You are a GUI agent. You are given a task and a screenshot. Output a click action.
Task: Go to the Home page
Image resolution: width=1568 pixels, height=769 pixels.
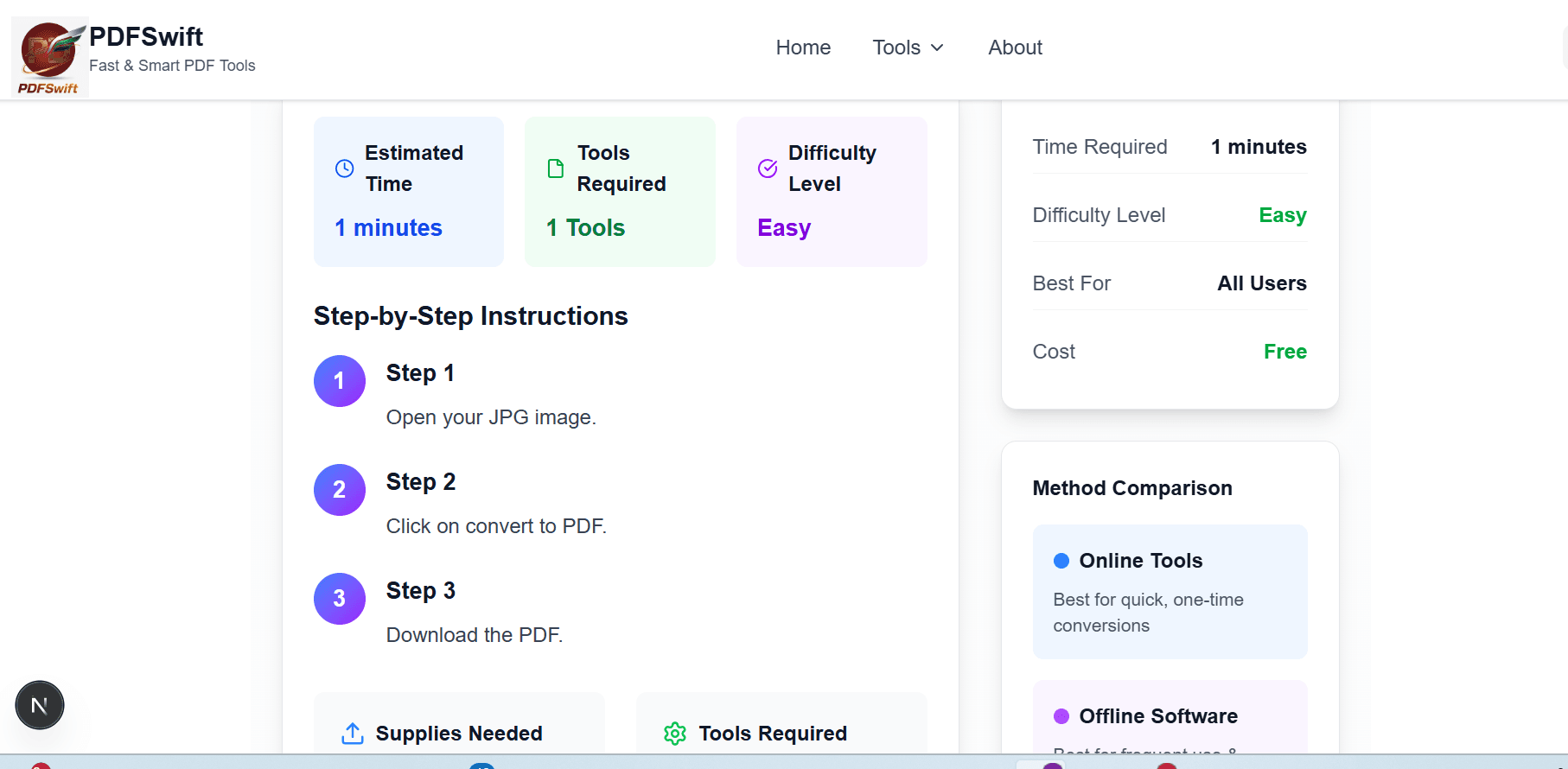[x=803, y=48]
